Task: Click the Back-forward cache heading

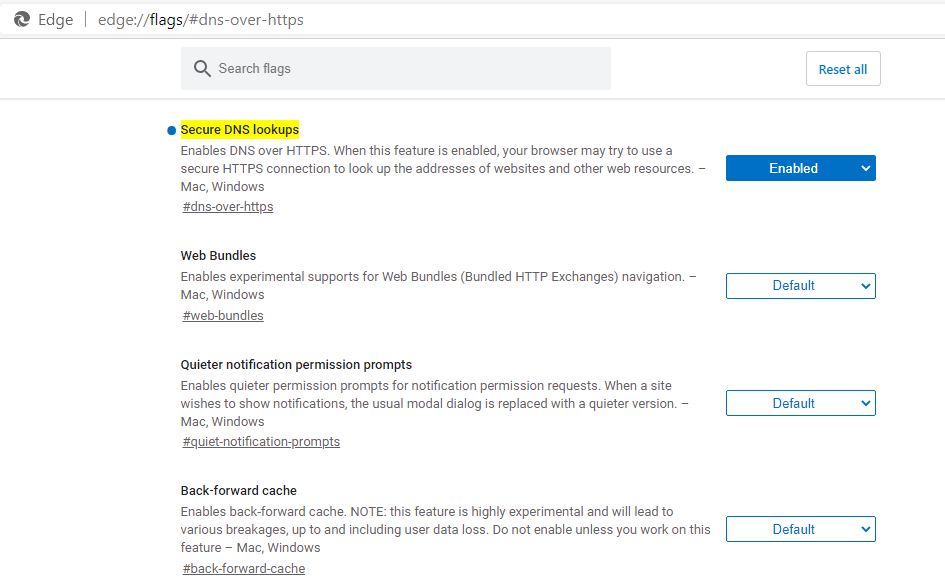Action: [x=238, y=491]
